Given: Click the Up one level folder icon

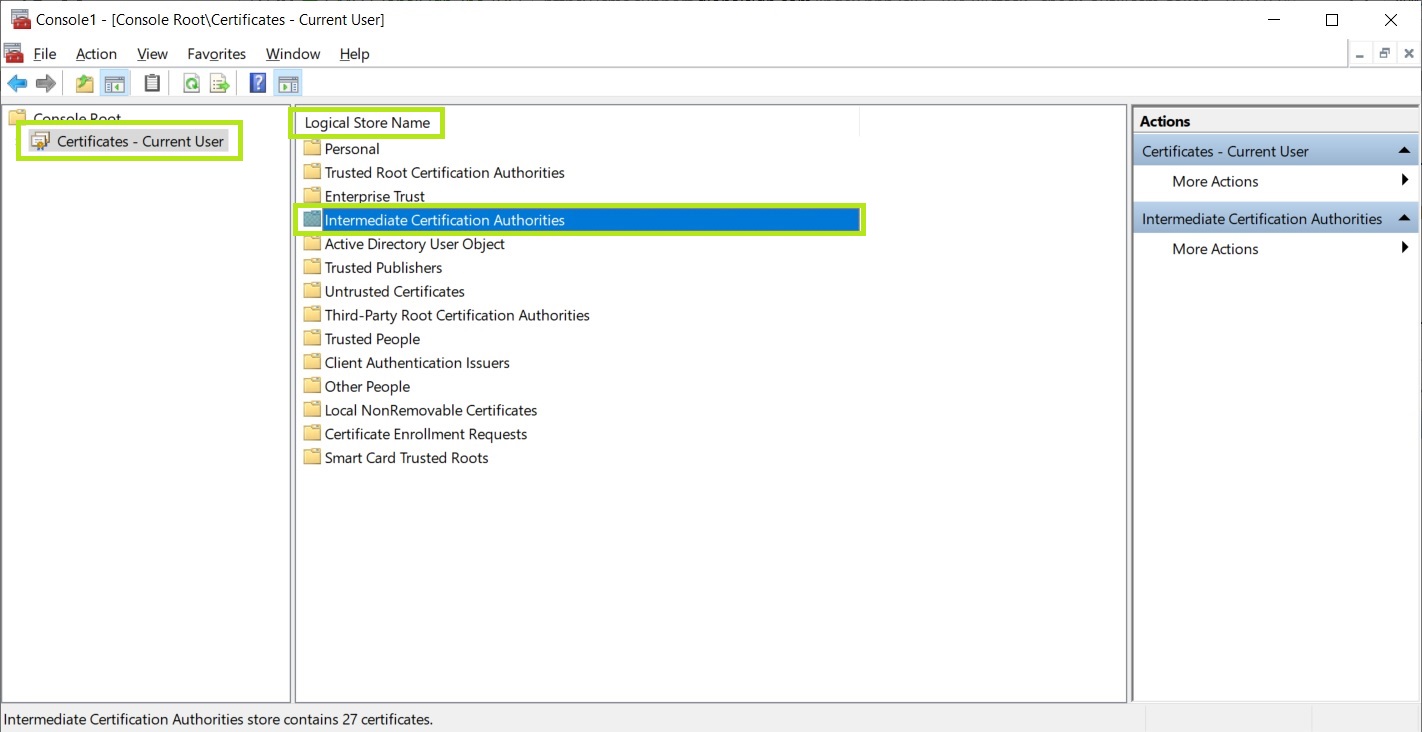Looking at the screenshot, I should click(85, 84).
